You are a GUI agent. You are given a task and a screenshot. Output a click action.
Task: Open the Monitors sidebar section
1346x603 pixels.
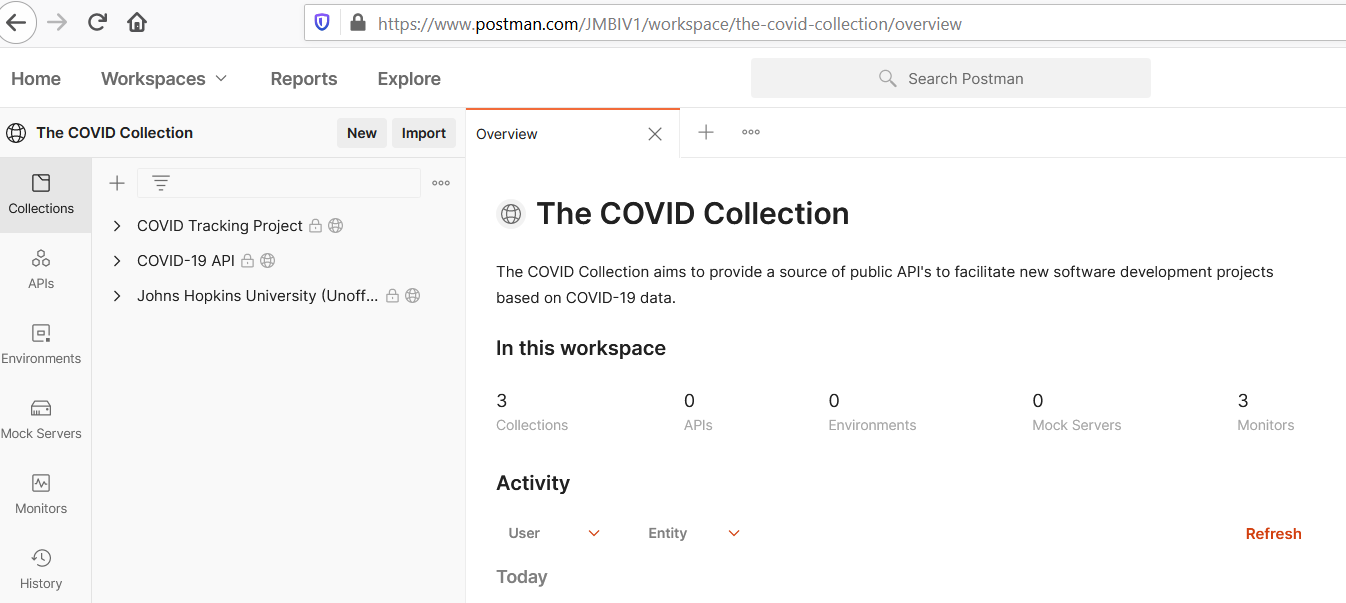(x=41, y=495)
